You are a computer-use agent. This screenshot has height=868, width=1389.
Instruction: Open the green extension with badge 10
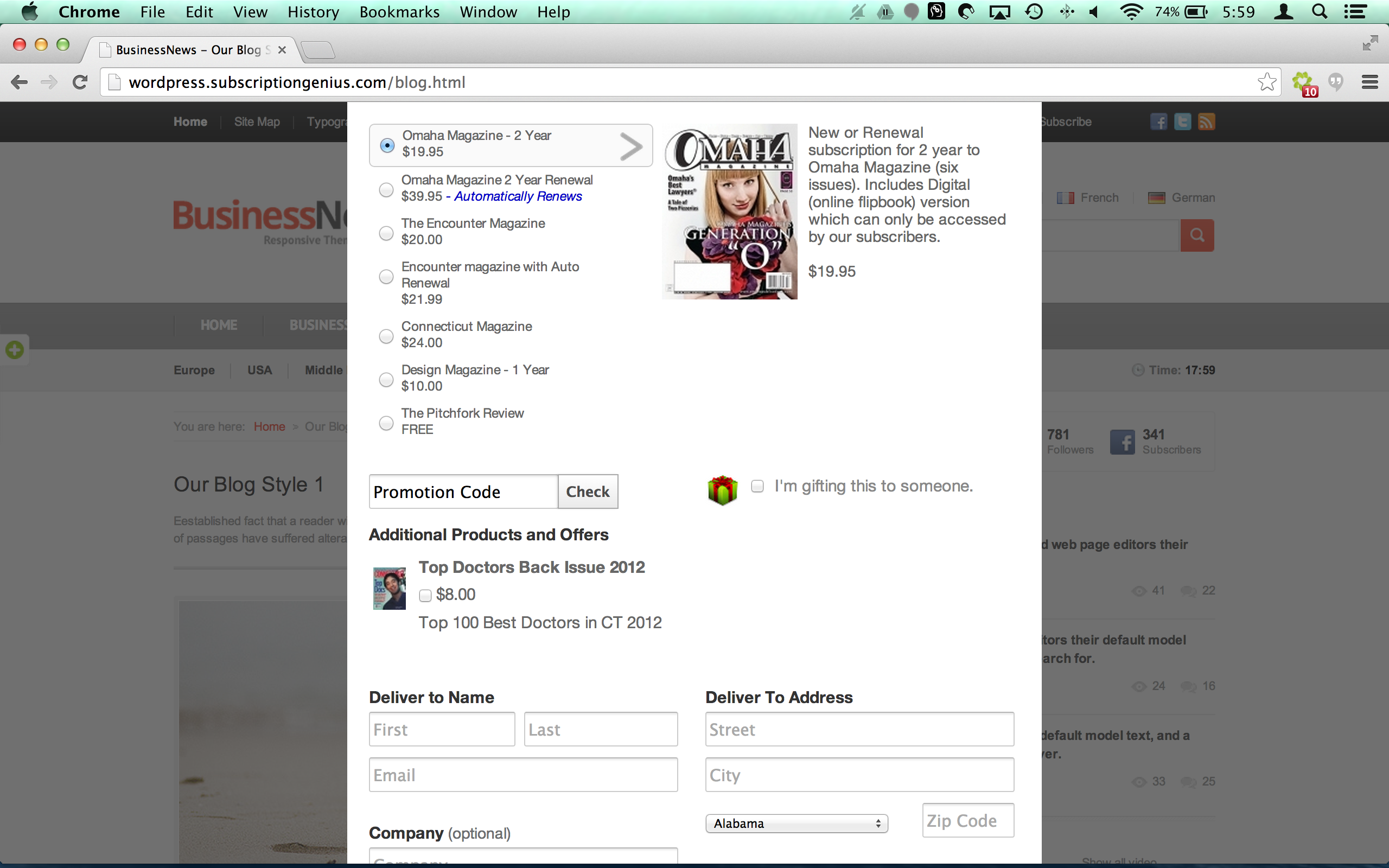point(1304,84)
